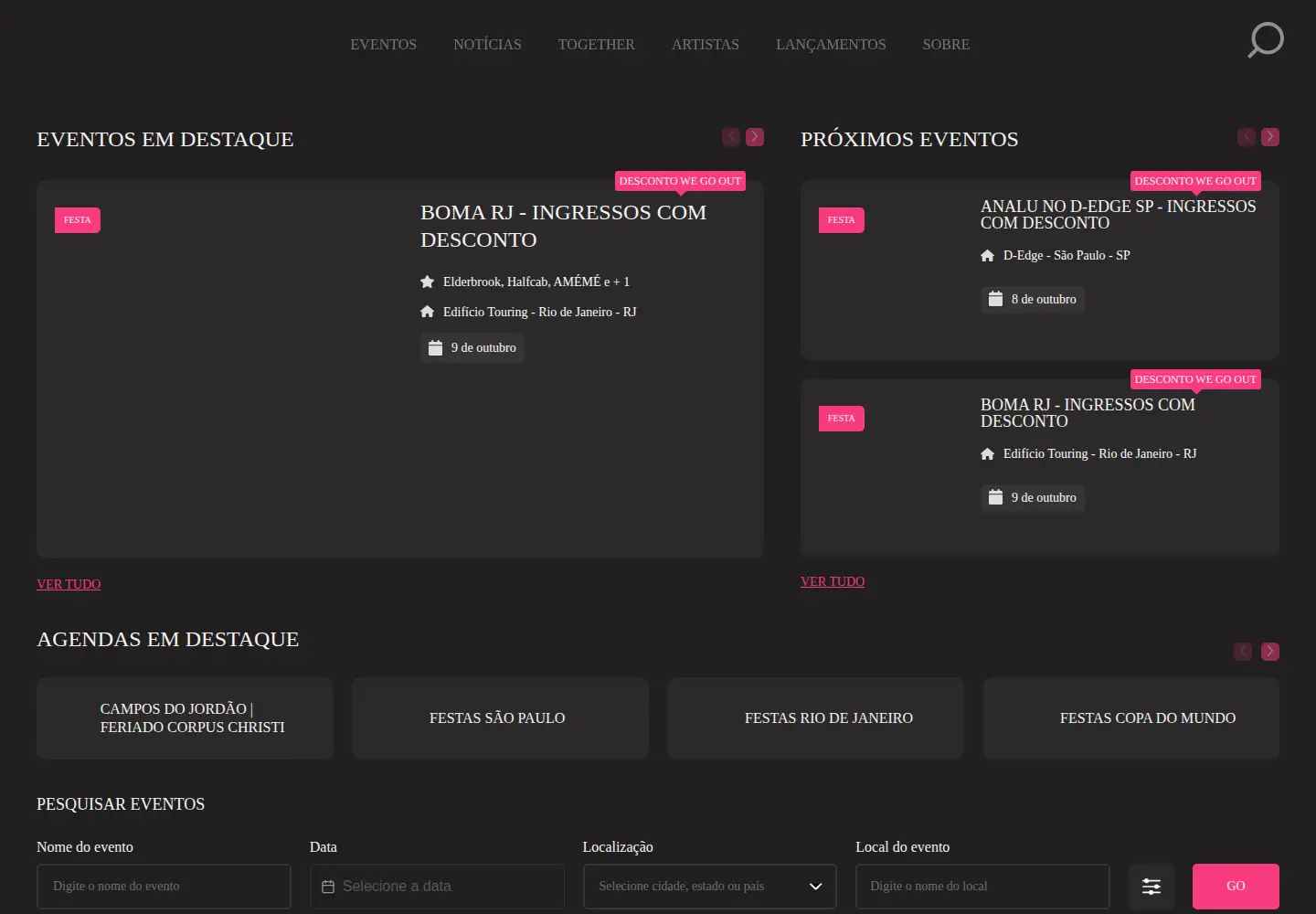Open Sobre menu item
Viewport: 1316px width, 914px height.
click(x=946, y=44)
